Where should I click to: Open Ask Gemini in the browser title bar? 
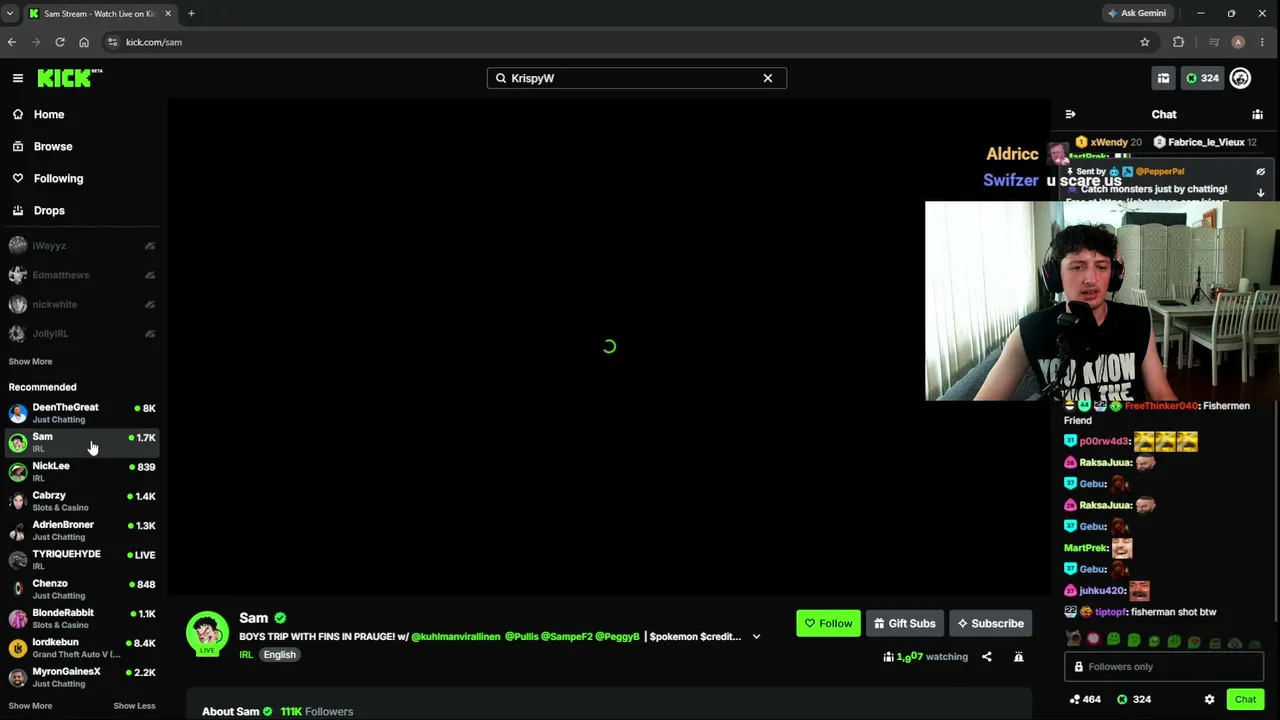[1136, 13]
